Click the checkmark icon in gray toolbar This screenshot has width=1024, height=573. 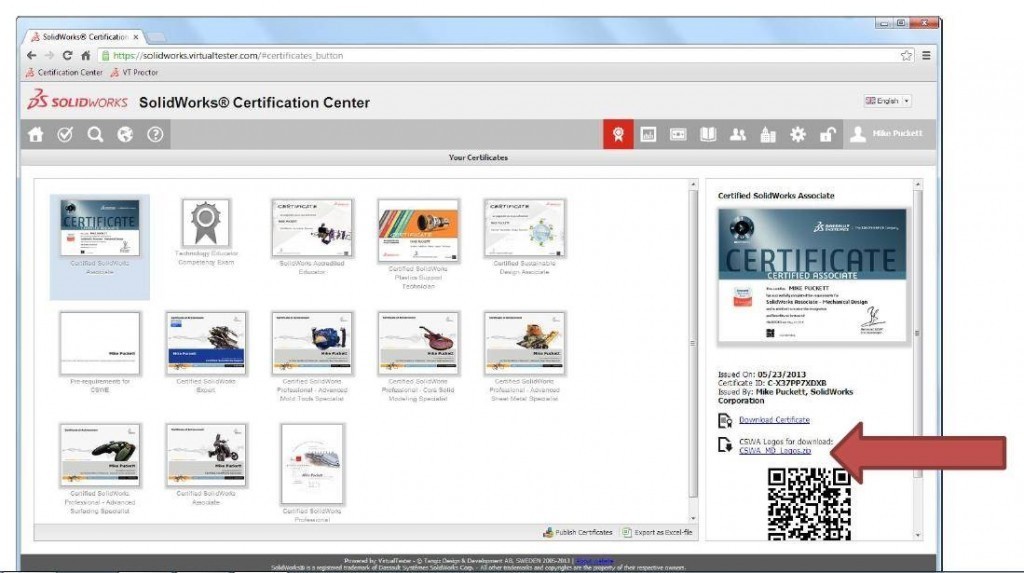[66, 135]
